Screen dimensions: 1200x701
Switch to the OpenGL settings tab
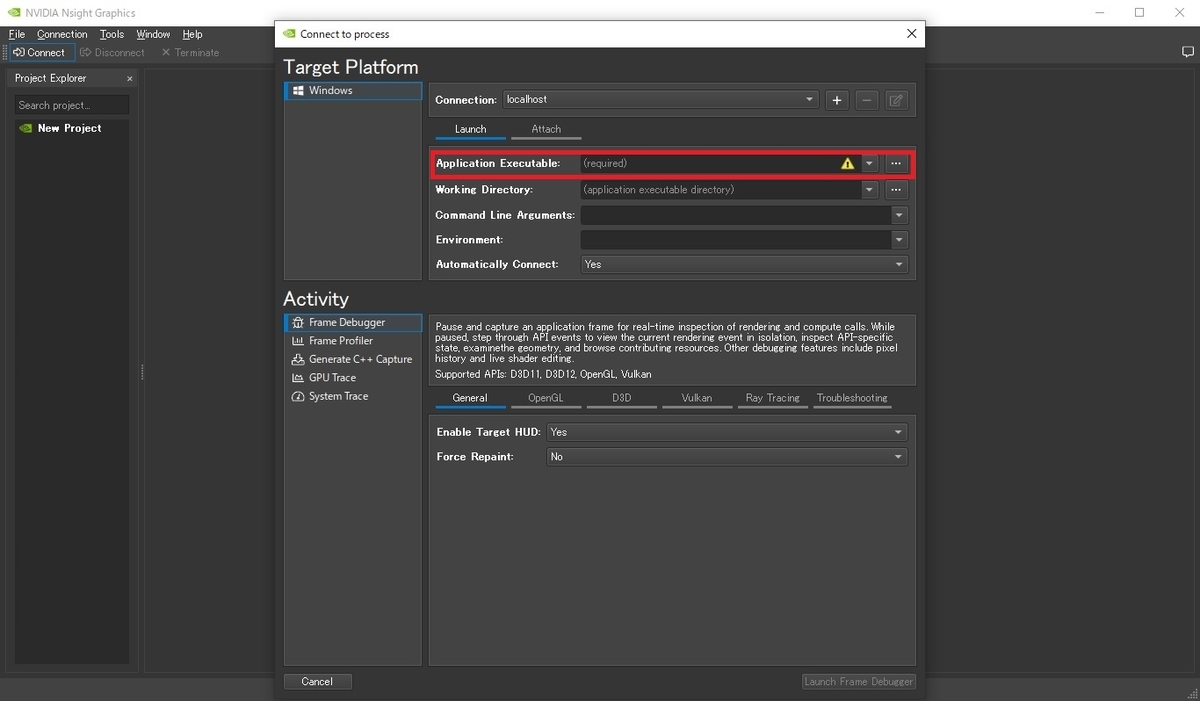coord(546,398)
